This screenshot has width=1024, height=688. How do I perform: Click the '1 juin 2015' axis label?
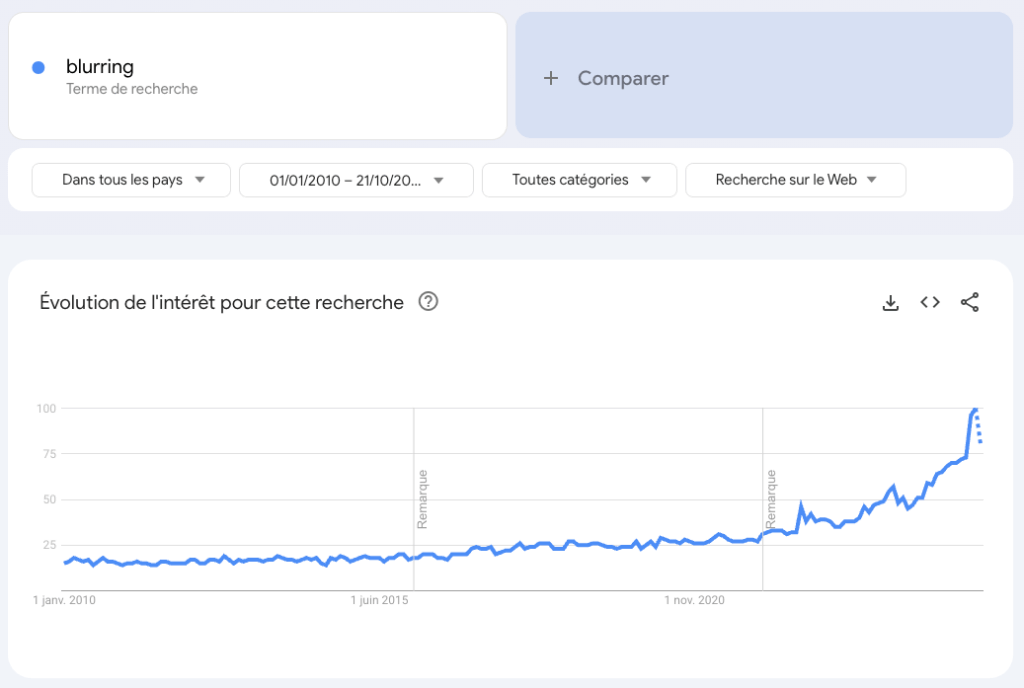point(380,600)
